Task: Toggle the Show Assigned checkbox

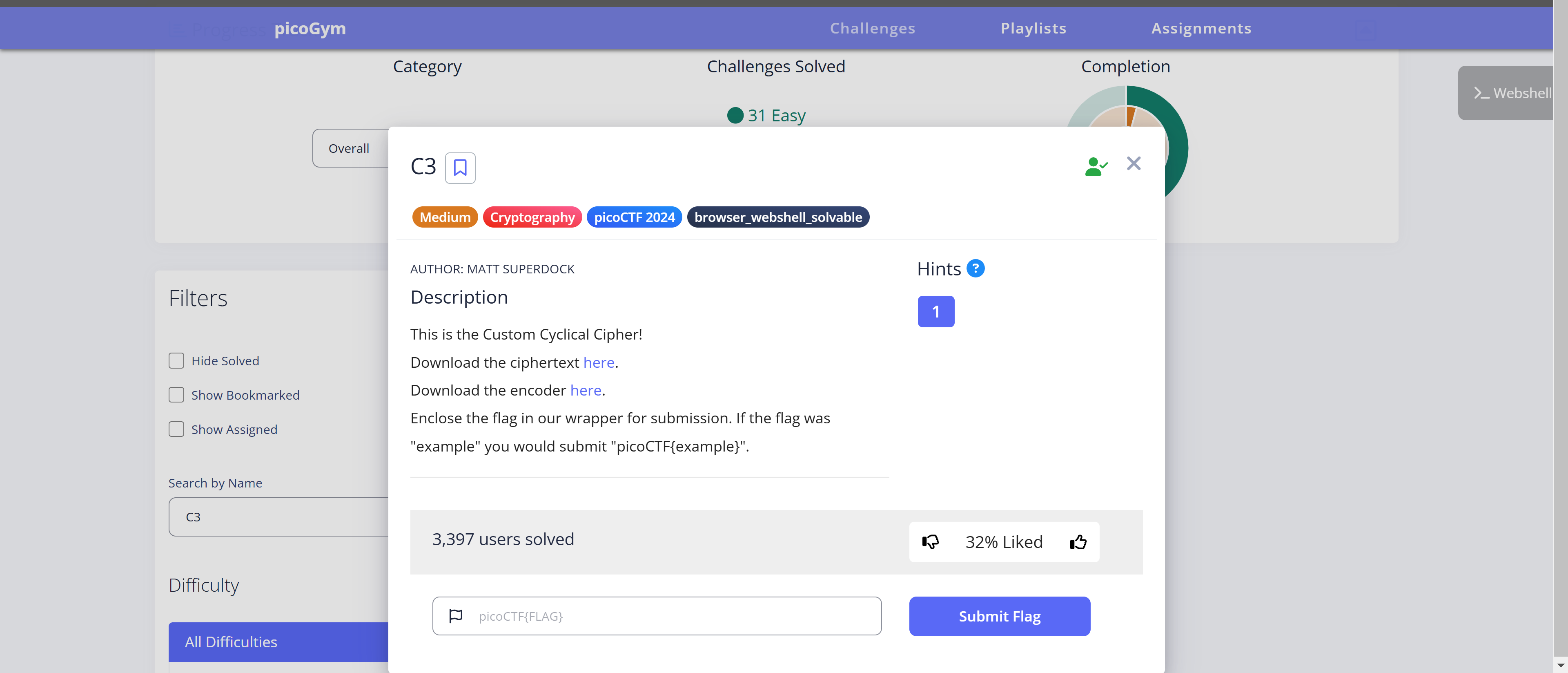Action: (x=176, y=429)
